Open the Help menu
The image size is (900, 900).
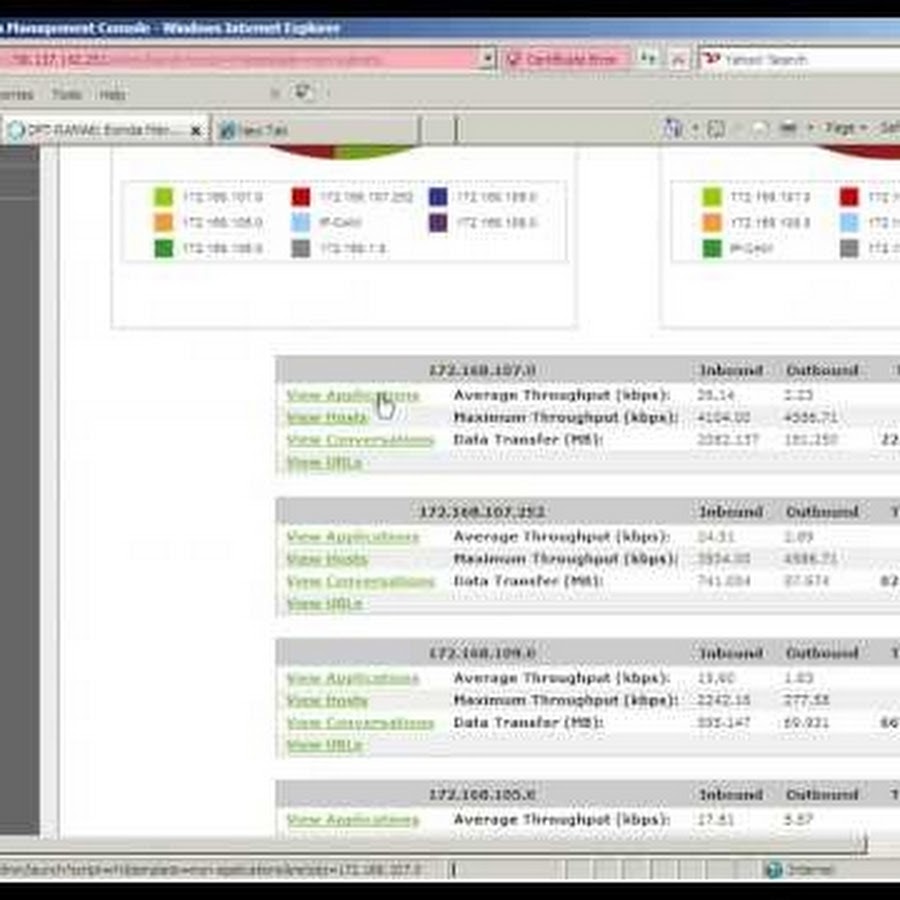click(112, 95)
